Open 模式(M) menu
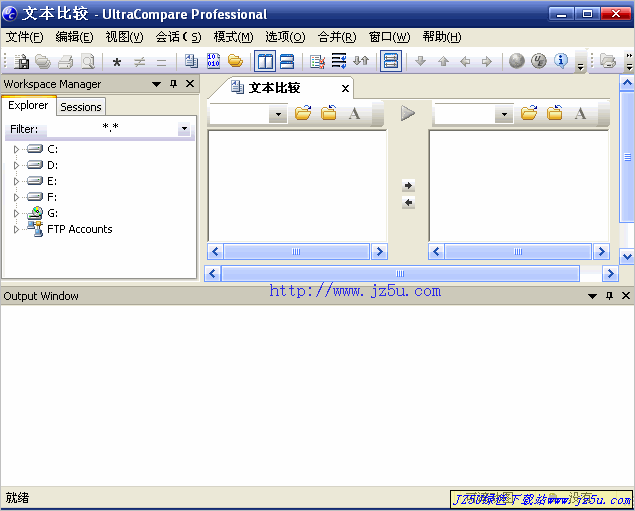The image size is (635, 511). tap(233, 37)
